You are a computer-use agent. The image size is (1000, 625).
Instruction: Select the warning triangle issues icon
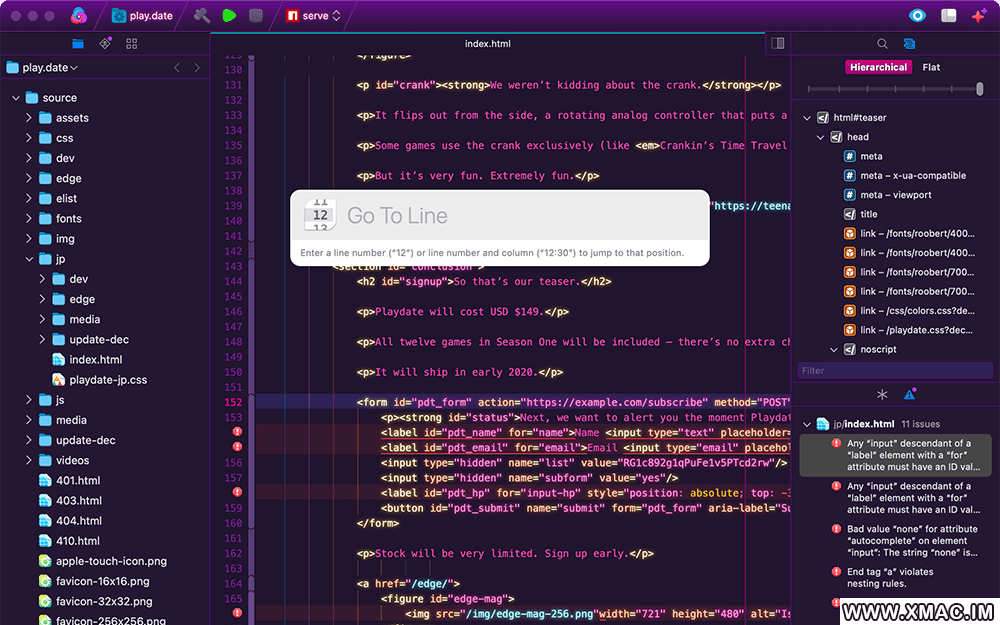[910, 394]
